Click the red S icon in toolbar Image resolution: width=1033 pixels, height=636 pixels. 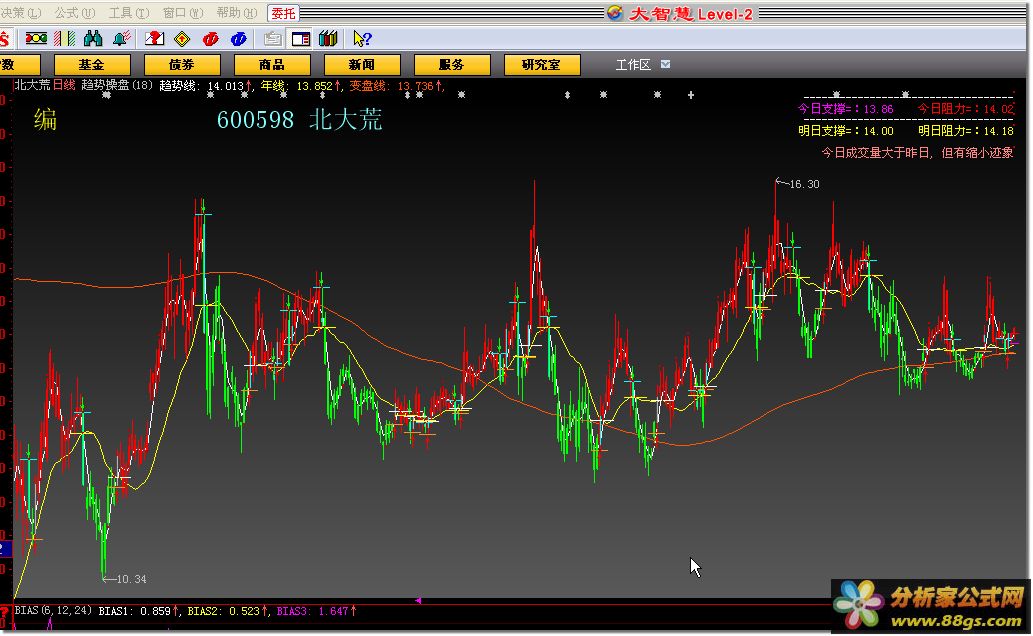(x=5, y=39)
